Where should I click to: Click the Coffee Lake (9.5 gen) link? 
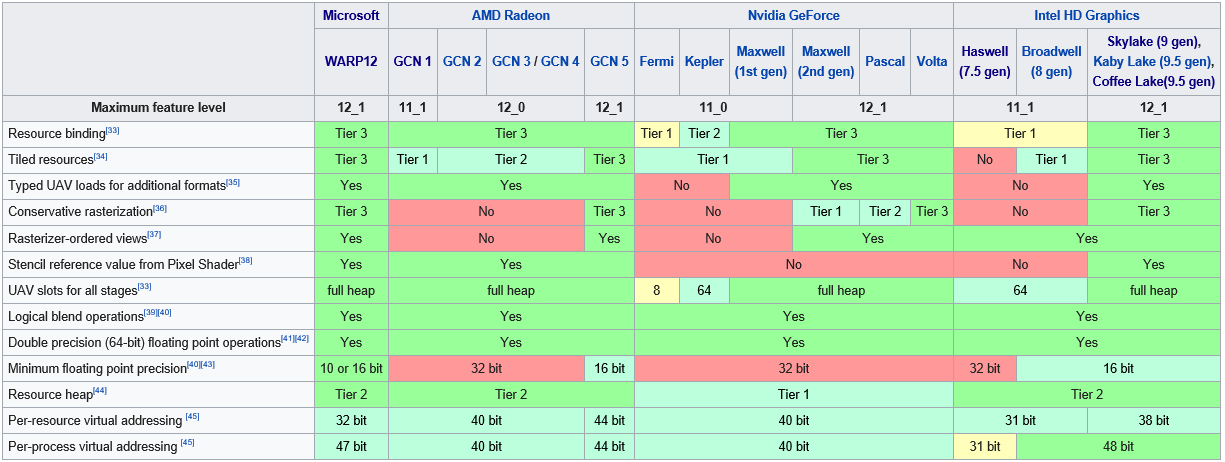pos(1153,81)
